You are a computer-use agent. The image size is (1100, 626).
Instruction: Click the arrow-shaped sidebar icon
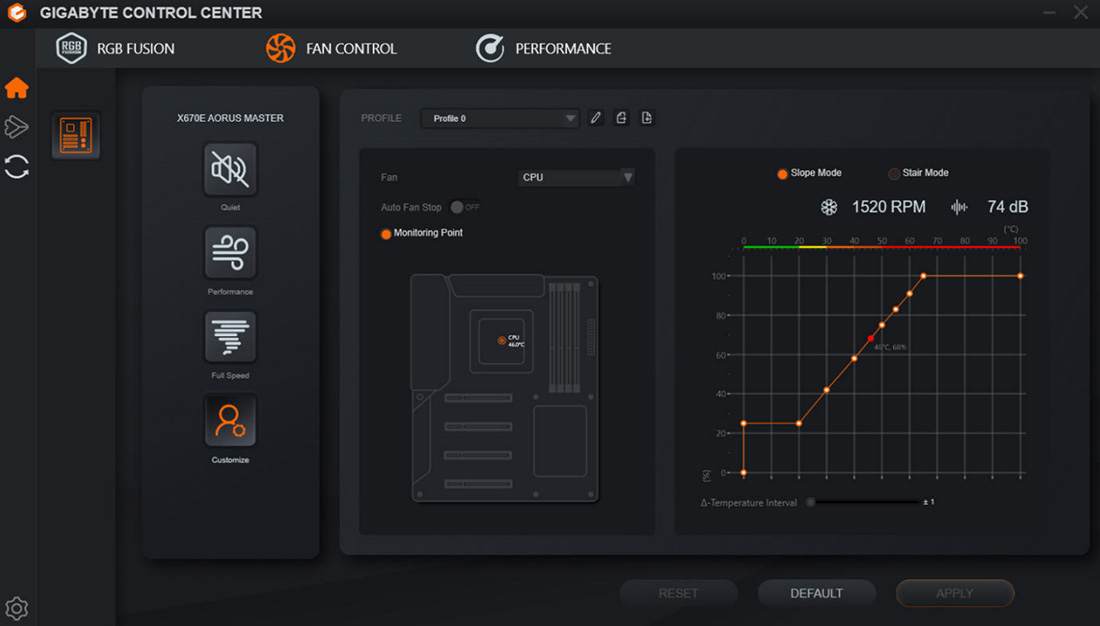[16, 127]
